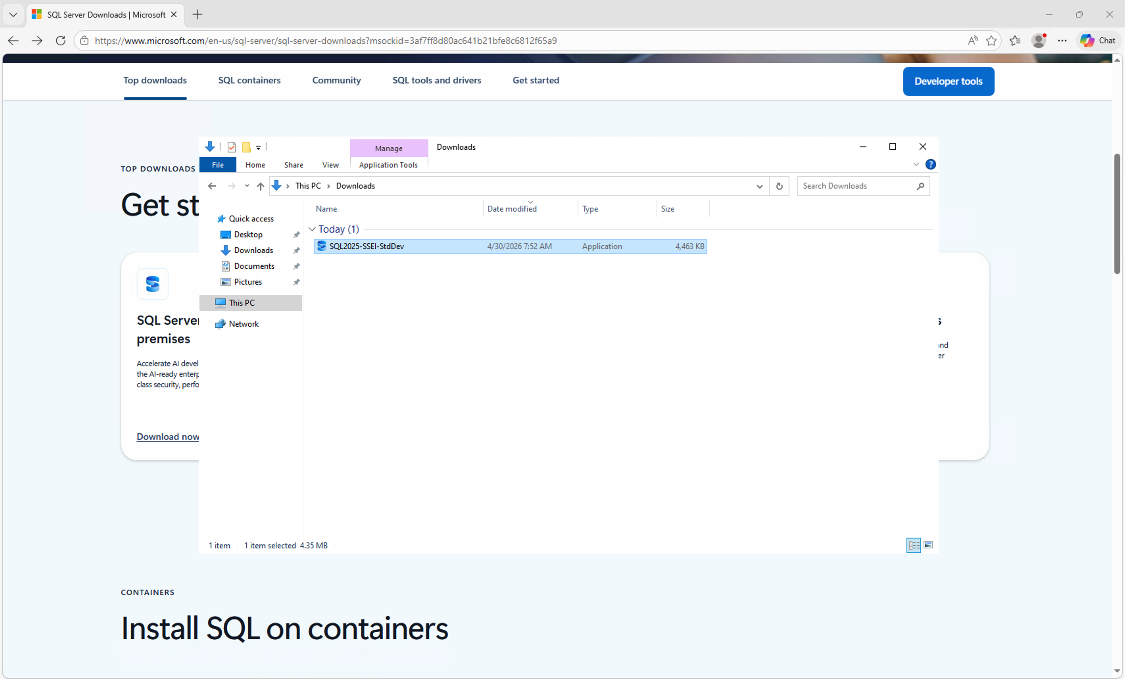Select This PC in navigation pane

pos(250,303)
